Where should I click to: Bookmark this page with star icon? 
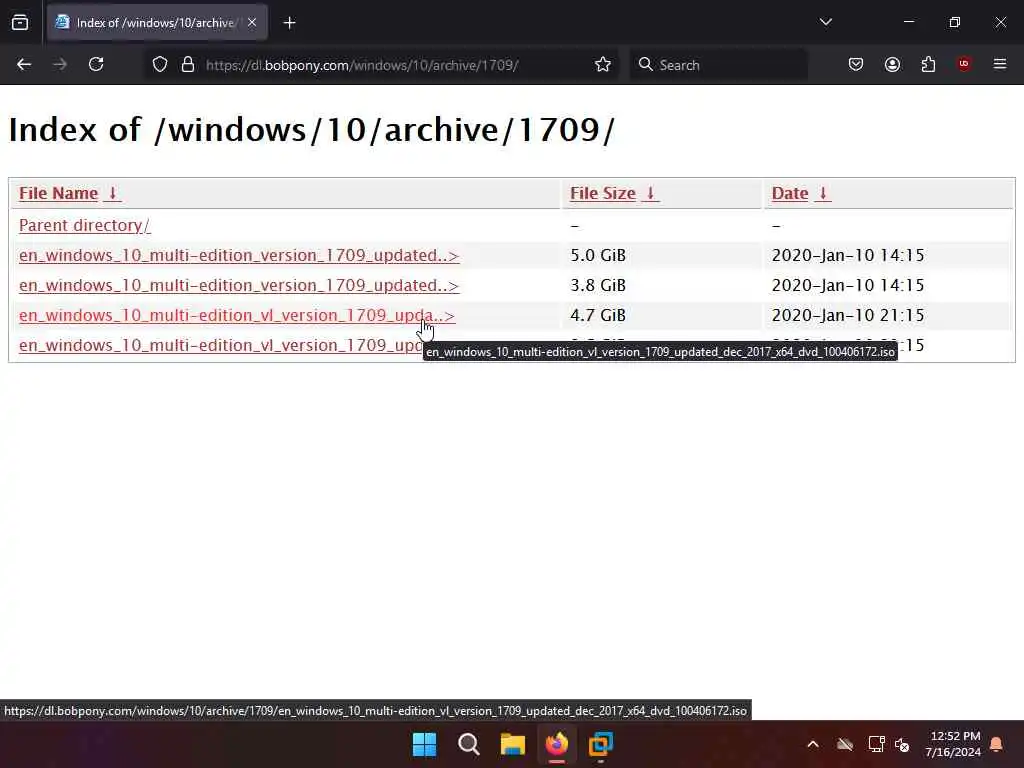coord(603,64)
